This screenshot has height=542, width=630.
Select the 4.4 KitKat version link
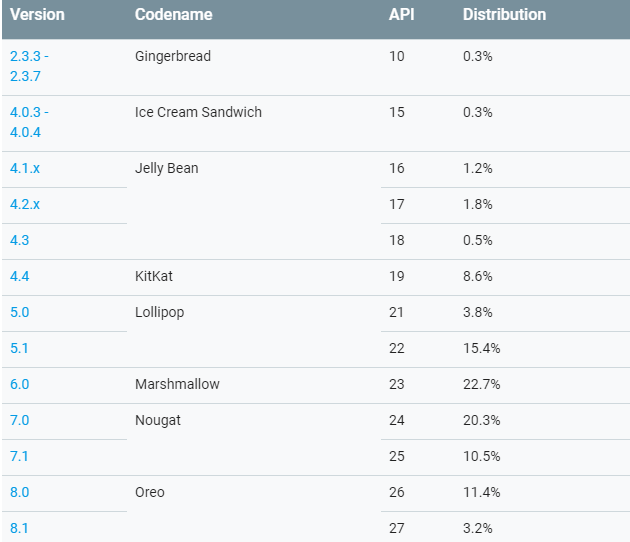tap(20, 276)
